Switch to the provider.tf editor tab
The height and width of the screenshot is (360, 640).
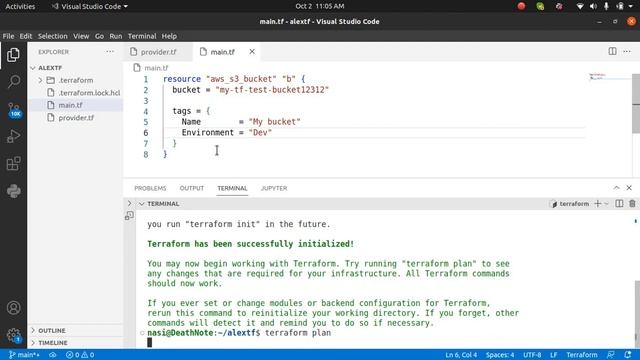[158, 52]
